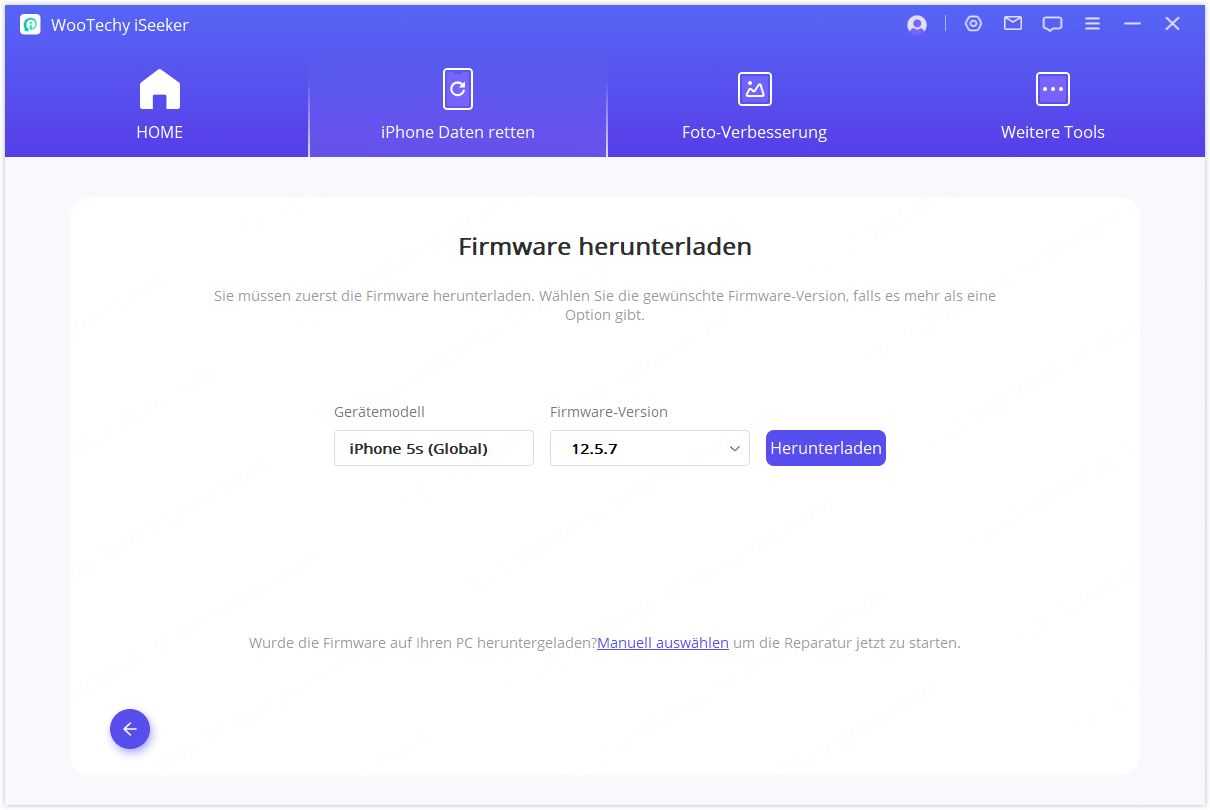Click the WooTechy iSeeker logo icon
The height and width of the screenshot is (810, 1210).
(29, 23)
